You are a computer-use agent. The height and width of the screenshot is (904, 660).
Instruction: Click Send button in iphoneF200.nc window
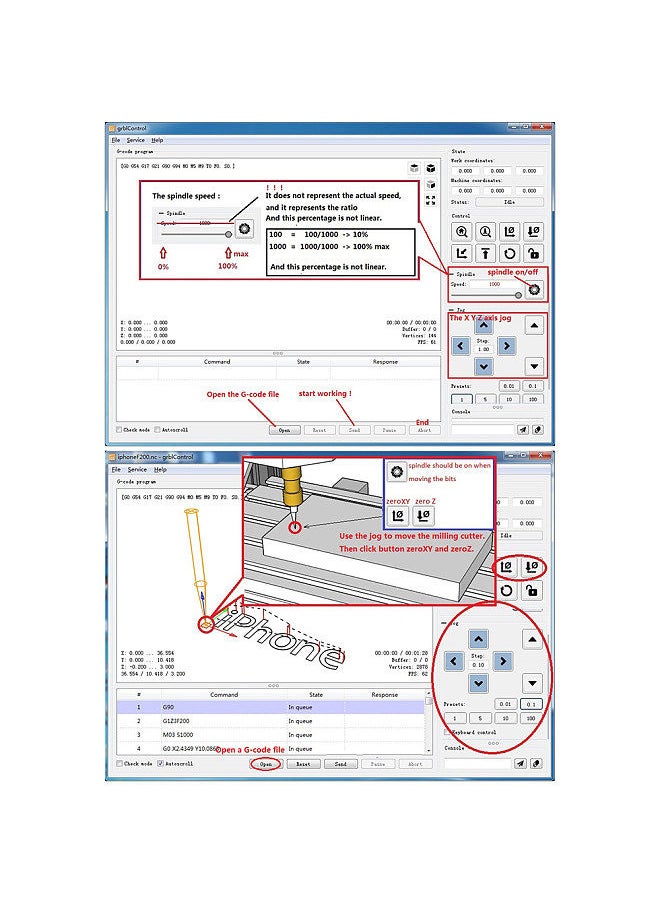coord(341,764)
